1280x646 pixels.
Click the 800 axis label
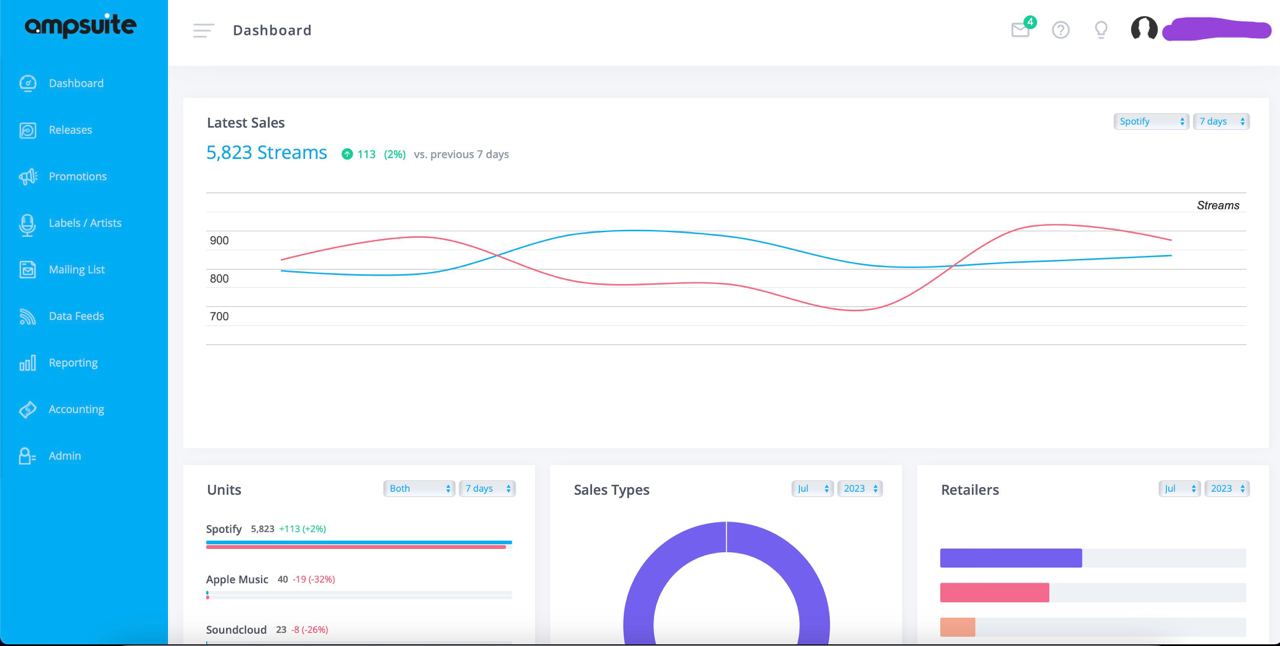tap(219, 278)
